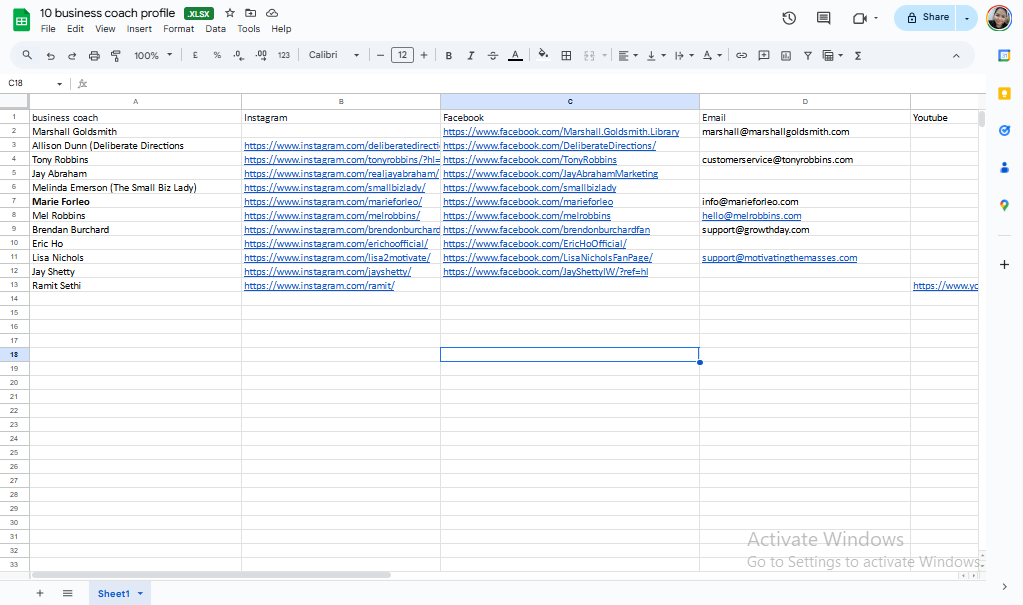Decrease decimal places
Image resolution: width=1023 pixels, height=605 pixels.
pos(239,55)
